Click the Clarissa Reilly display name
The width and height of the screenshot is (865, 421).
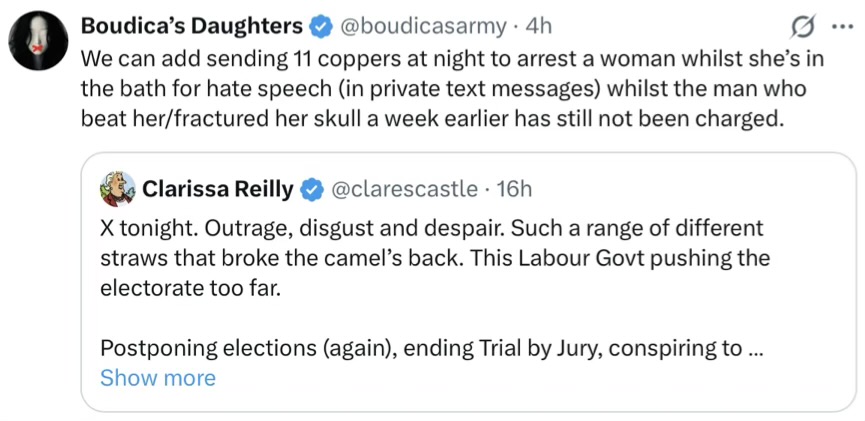coord(219,187)
